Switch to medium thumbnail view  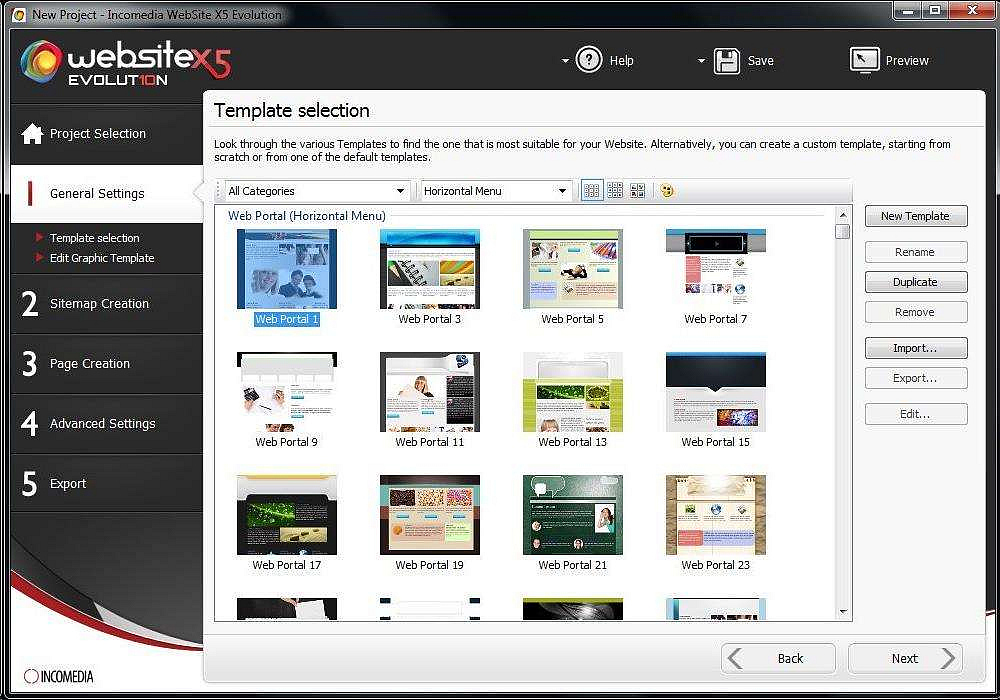[613, 190]
